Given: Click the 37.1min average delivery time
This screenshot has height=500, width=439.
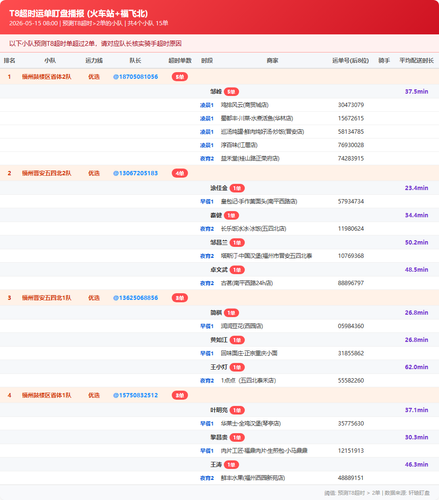Looking at the screenshot, I should pos(417,410).
